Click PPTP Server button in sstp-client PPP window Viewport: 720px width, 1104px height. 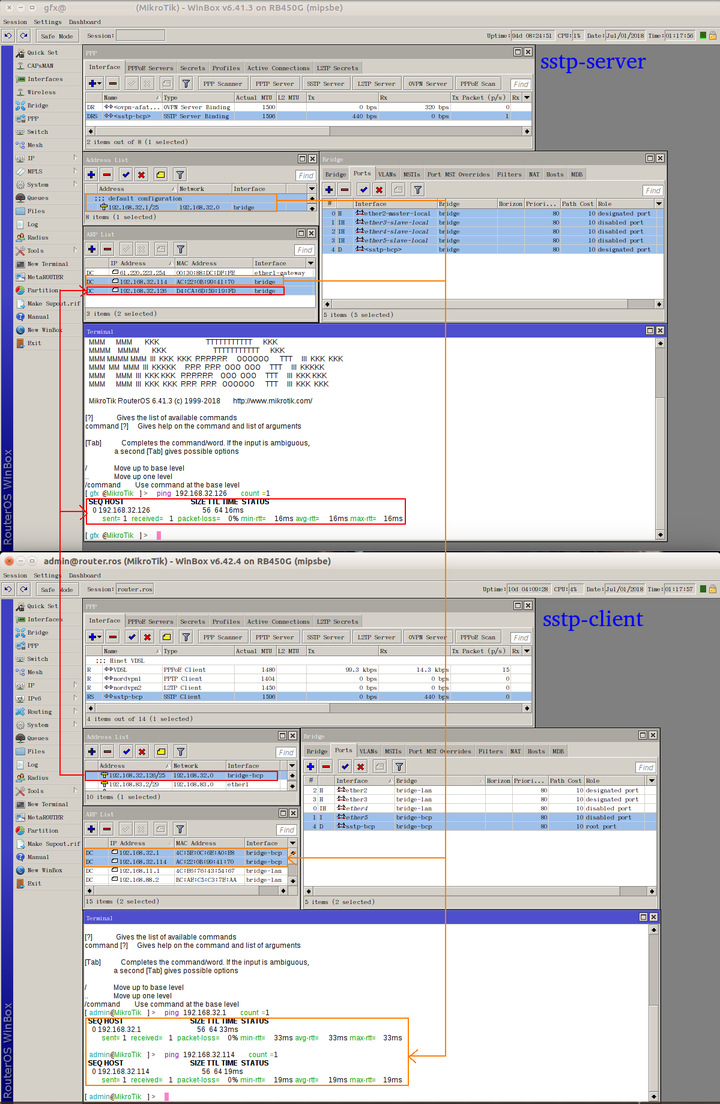pyautogui.click(x=274, y=636)
